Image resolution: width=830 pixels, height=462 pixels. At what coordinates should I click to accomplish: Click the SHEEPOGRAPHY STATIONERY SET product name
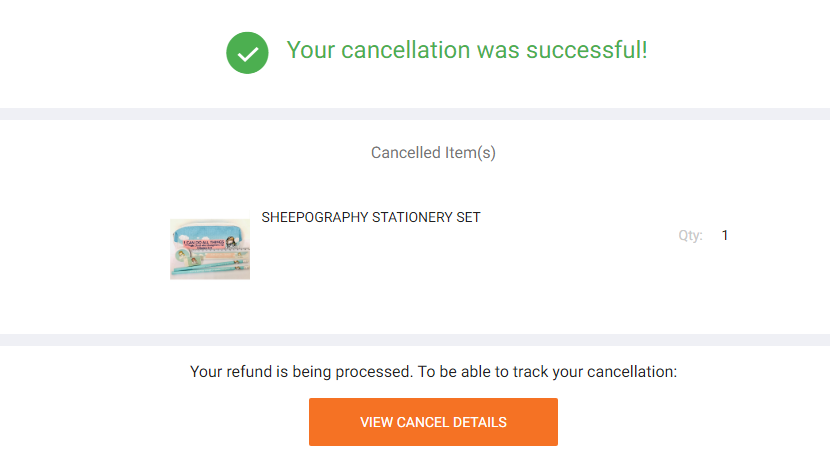[x=371, y=217]
